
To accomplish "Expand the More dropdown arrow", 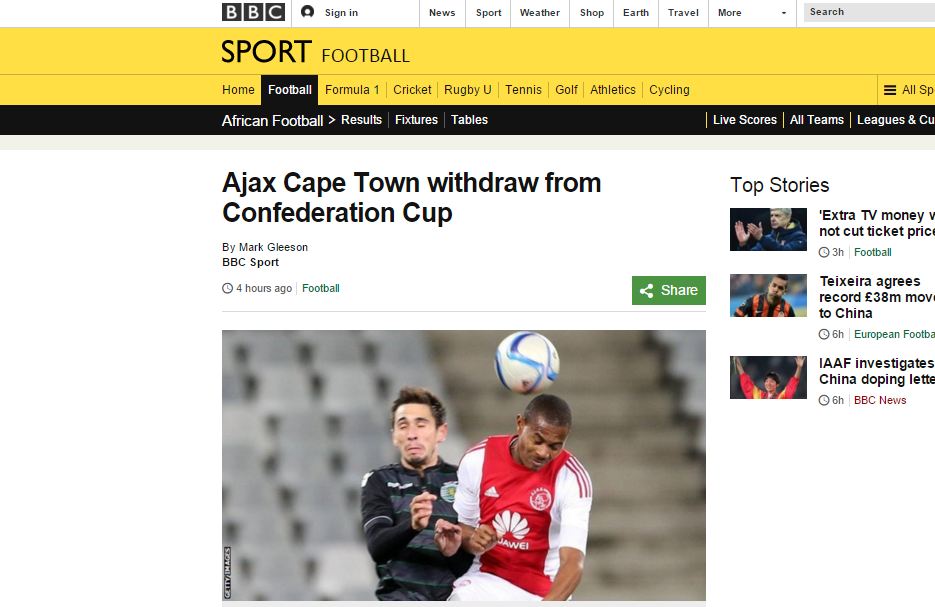I will point(784,13).
